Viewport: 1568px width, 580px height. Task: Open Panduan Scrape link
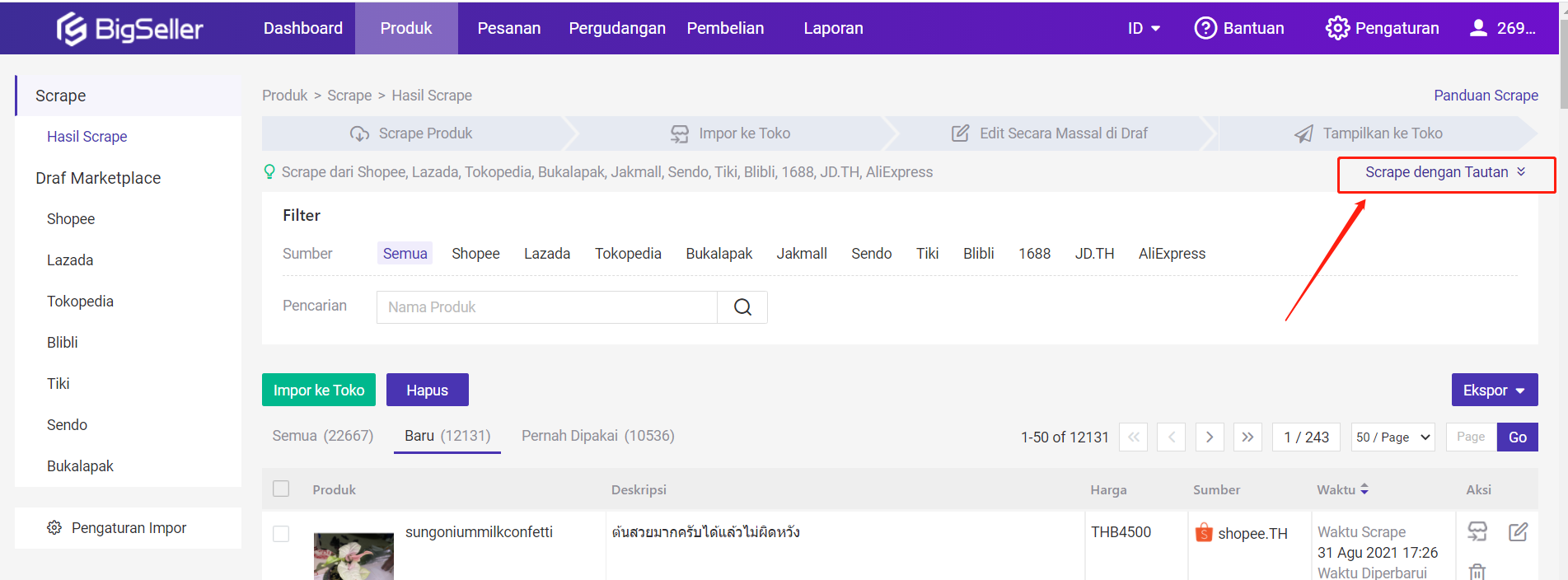1486,96
